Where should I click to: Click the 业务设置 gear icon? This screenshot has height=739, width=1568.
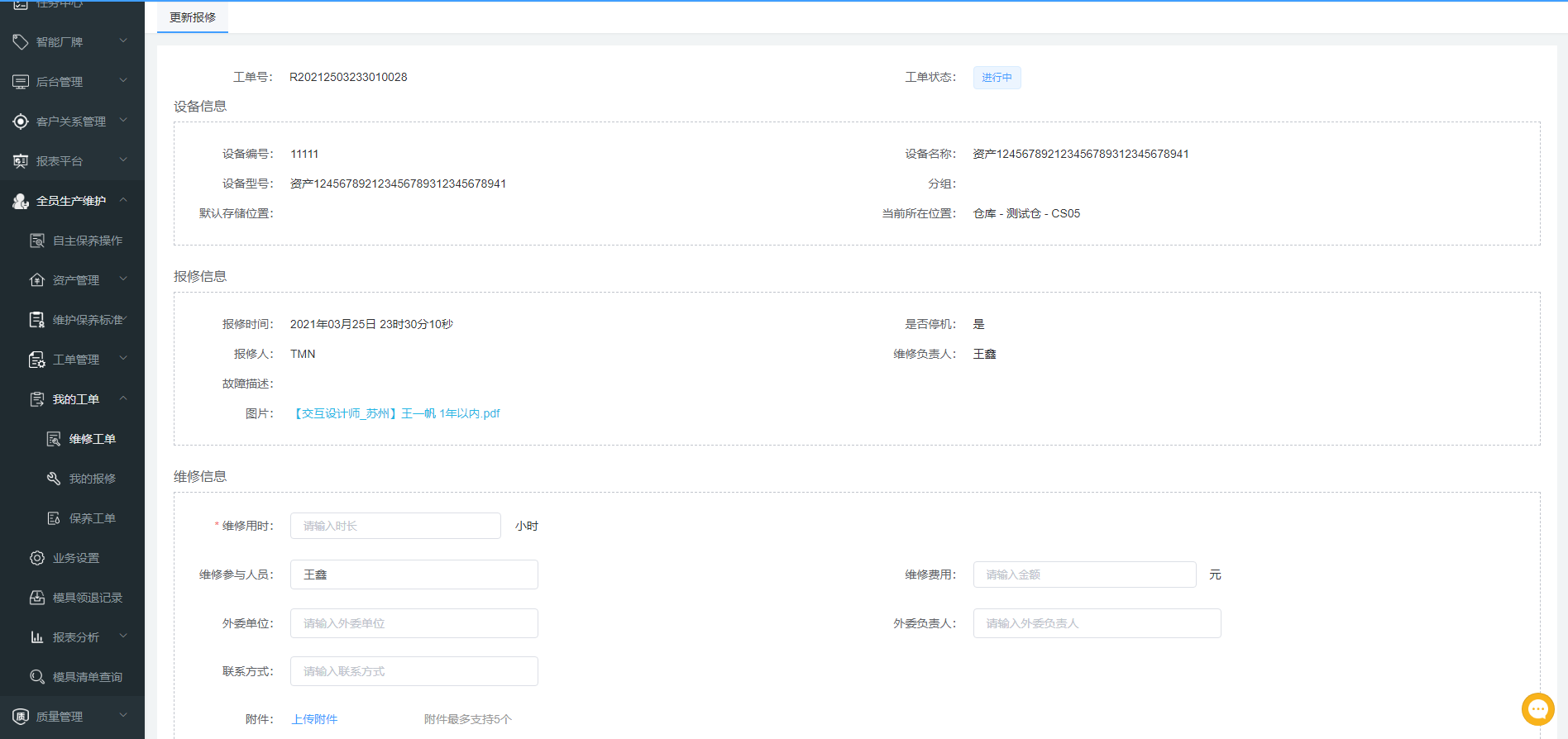[37, 558]
